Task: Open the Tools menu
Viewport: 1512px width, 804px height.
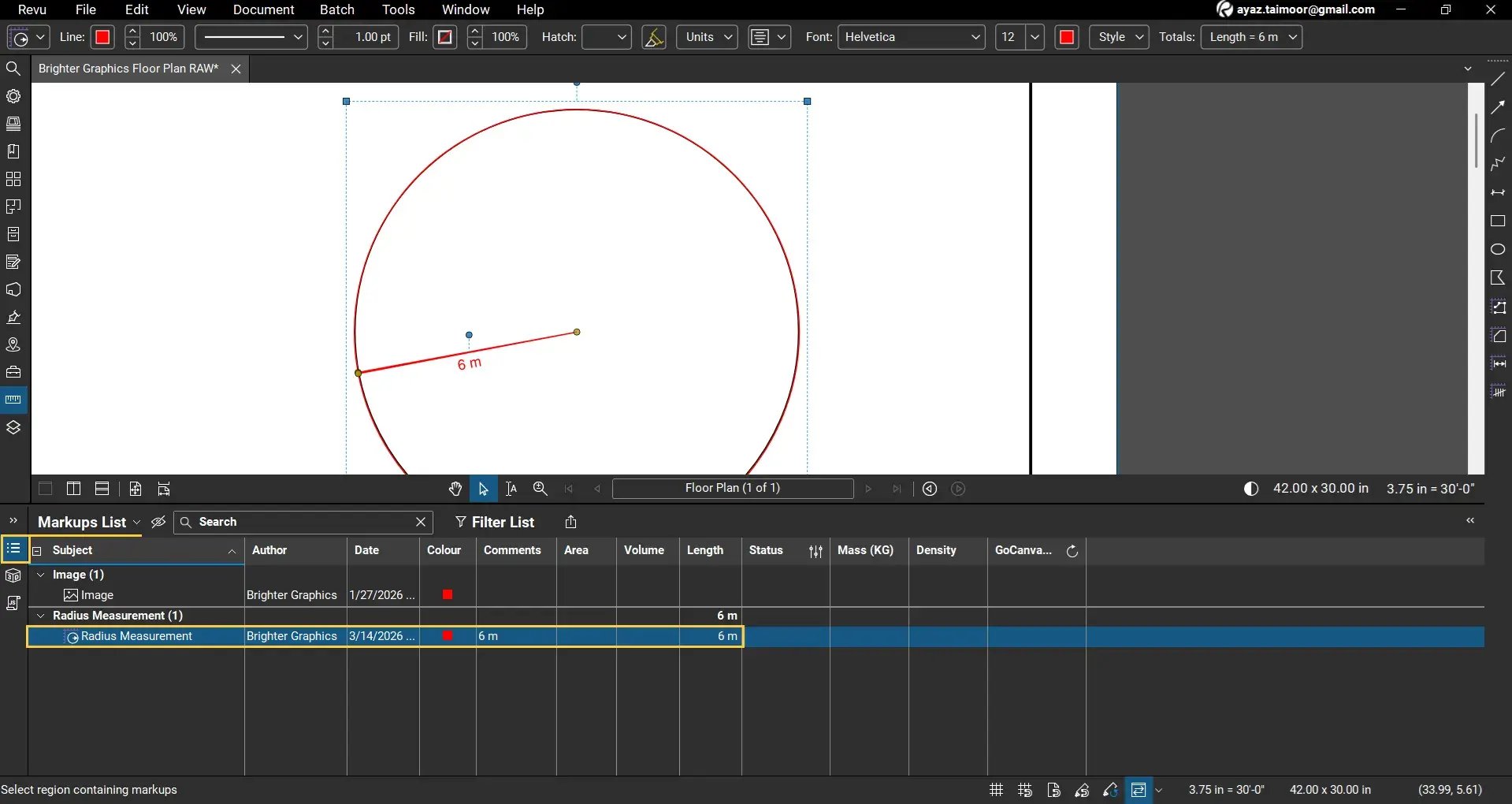Action: [x=398, y=9]
